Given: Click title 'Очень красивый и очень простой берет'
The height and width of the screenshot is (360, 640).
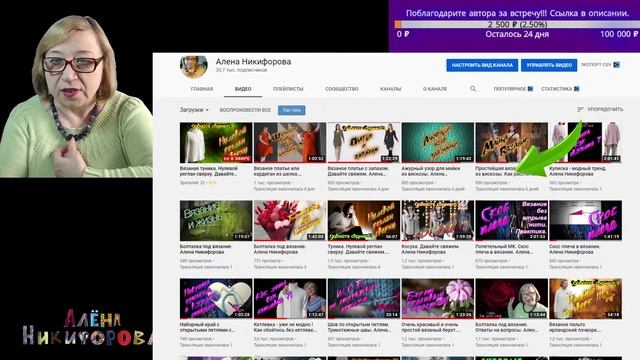Looking at the screenshot, I should point(430,327).
